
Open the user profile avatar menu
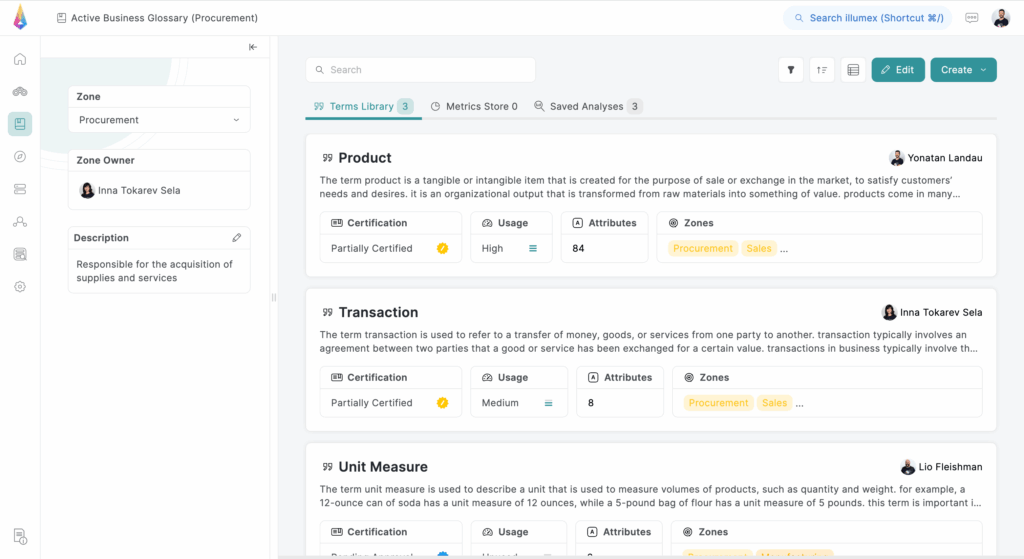(1001, 18)
